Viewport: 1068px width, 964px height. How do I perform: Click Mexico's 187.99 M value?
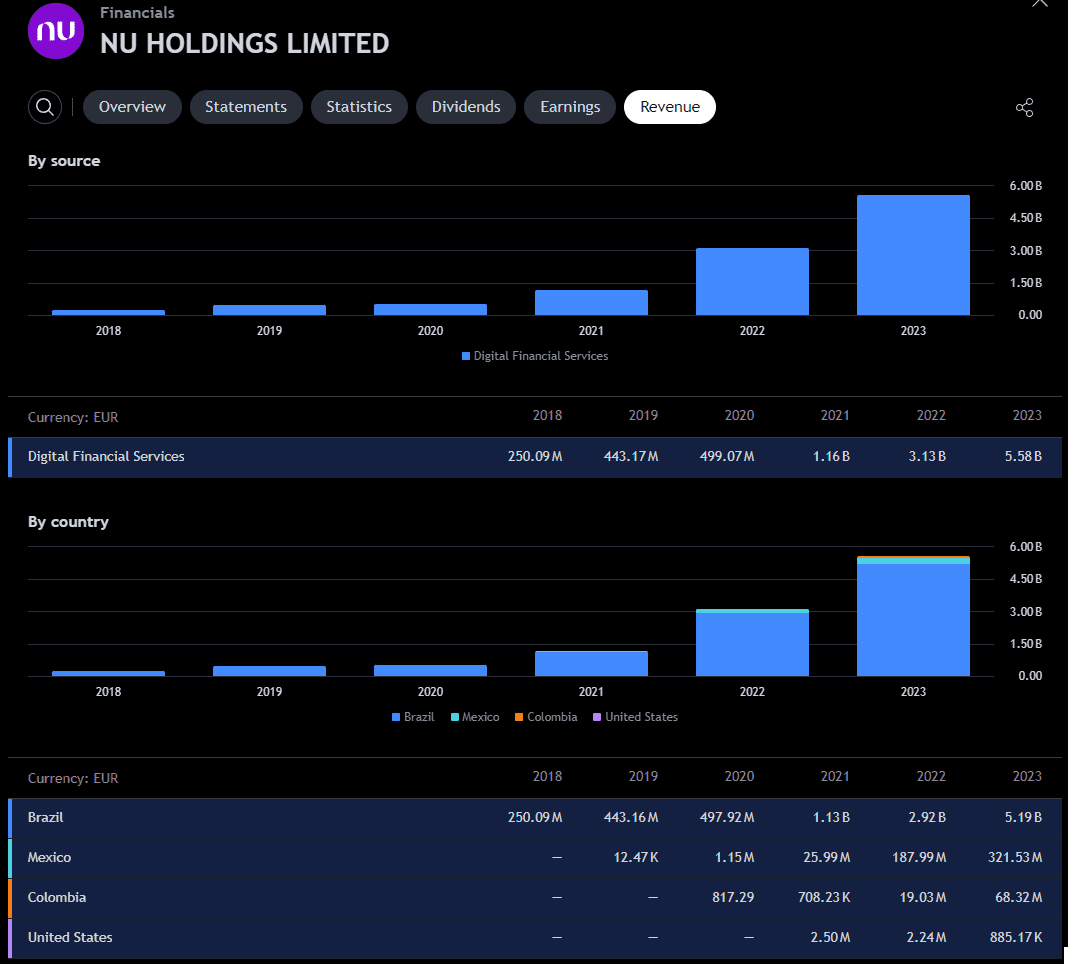point(919,857)
